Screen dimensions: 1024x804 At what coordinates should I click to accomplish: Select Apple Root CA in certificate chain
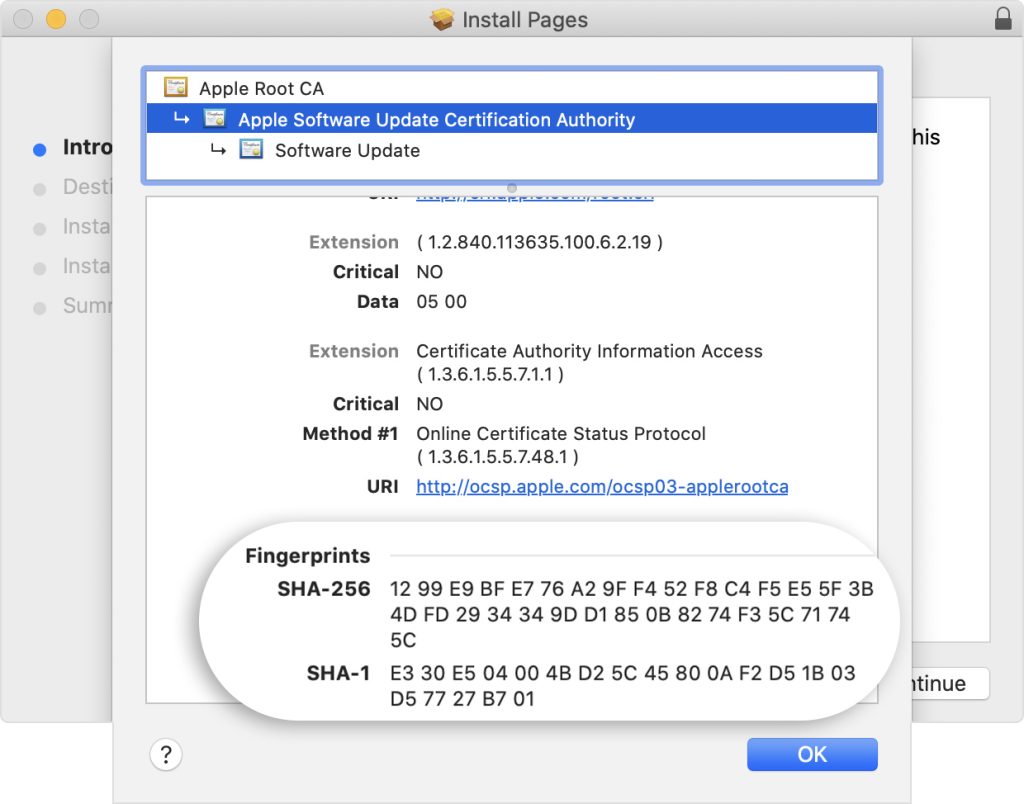click(511, 88)
